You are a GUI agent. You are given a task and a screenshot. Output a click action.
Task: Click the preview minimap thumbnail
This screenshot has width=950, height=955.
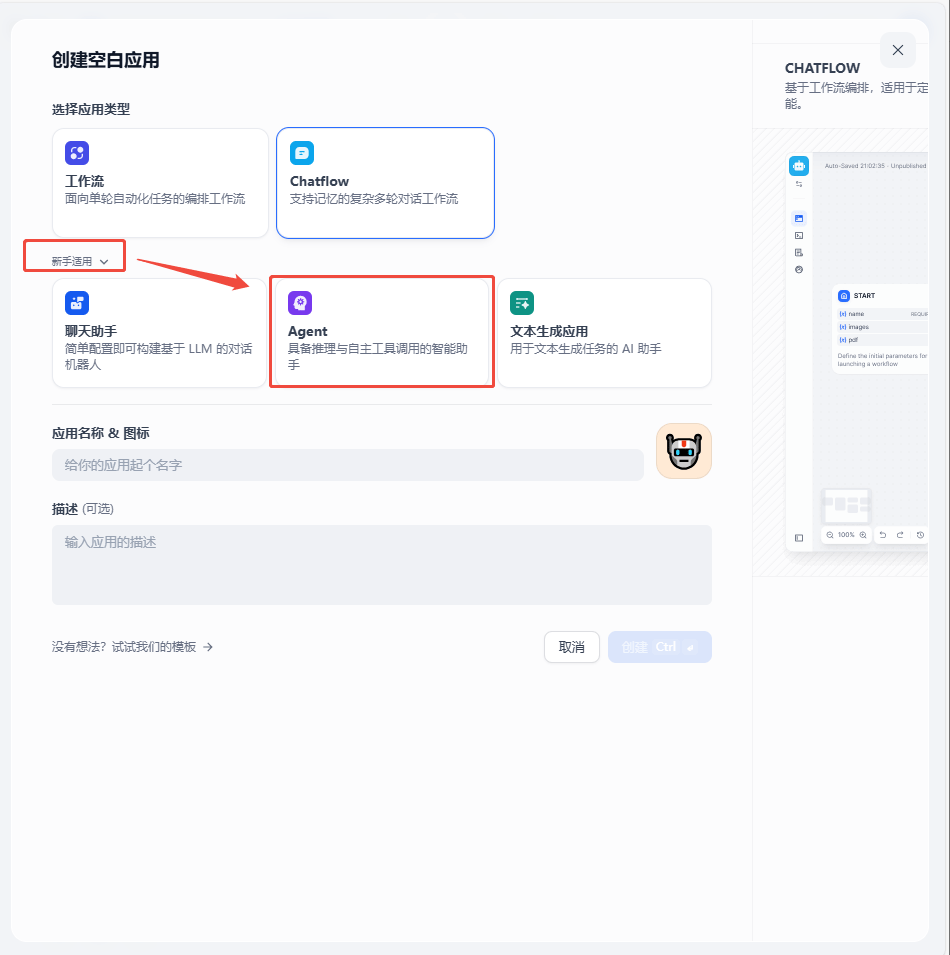(846, 506)
